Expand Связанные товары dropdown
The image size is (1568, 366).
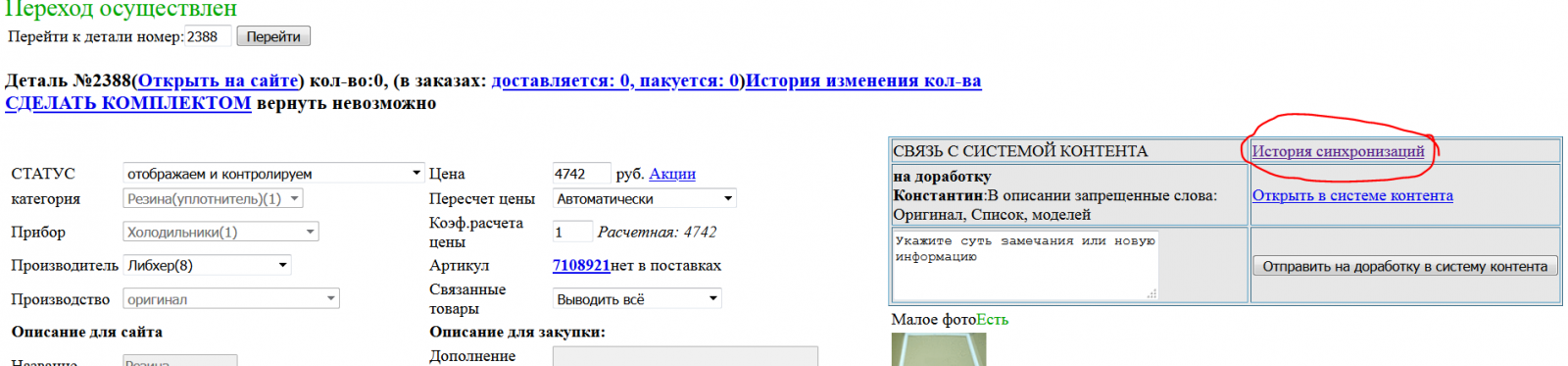(637, 299)
